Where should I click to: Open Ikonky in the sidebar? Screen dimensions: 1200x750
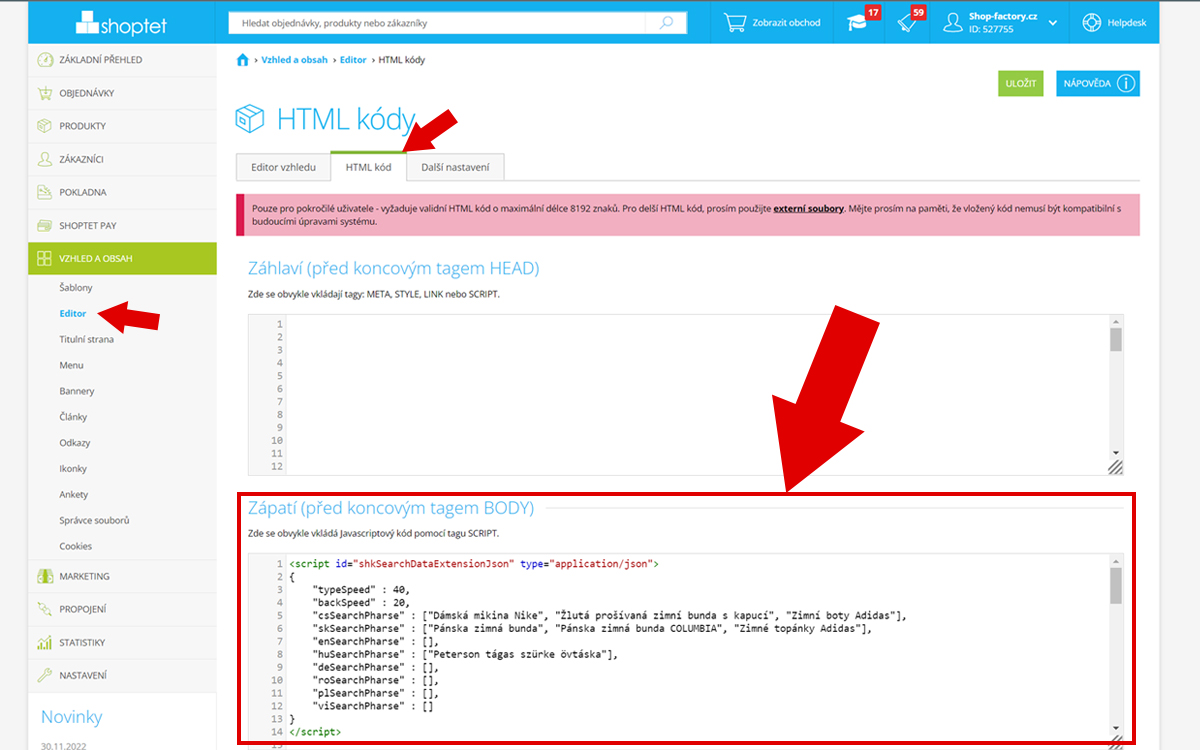pyautogui.click(x=73, y=468)
